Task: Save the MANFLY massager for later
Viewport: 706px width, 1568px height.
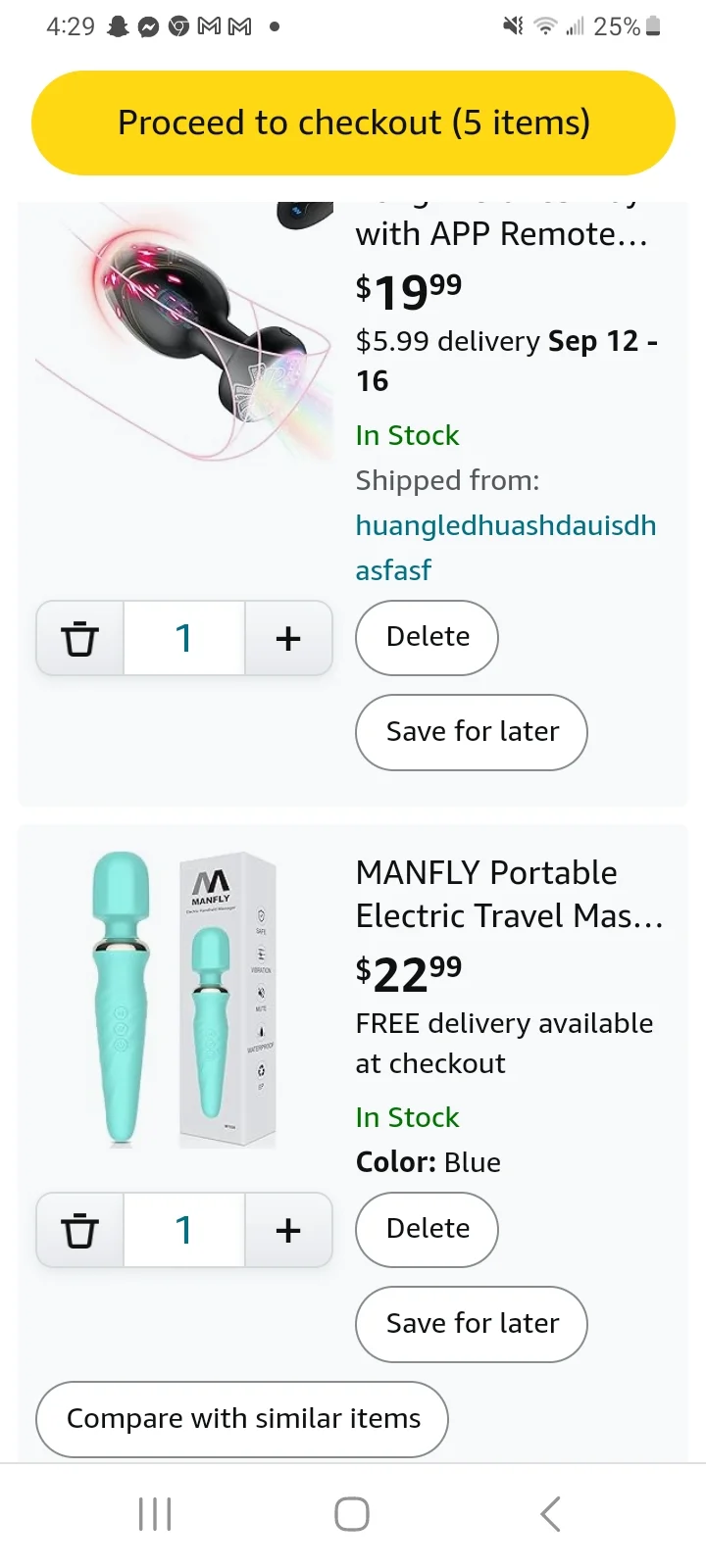Action: [472, 1324]
